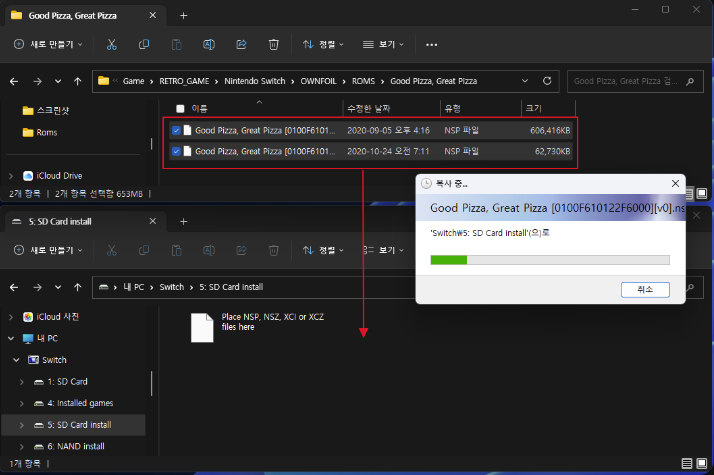Expand the 1: SD Card tree node
The image size is (714, 475).
pos(21,382)
